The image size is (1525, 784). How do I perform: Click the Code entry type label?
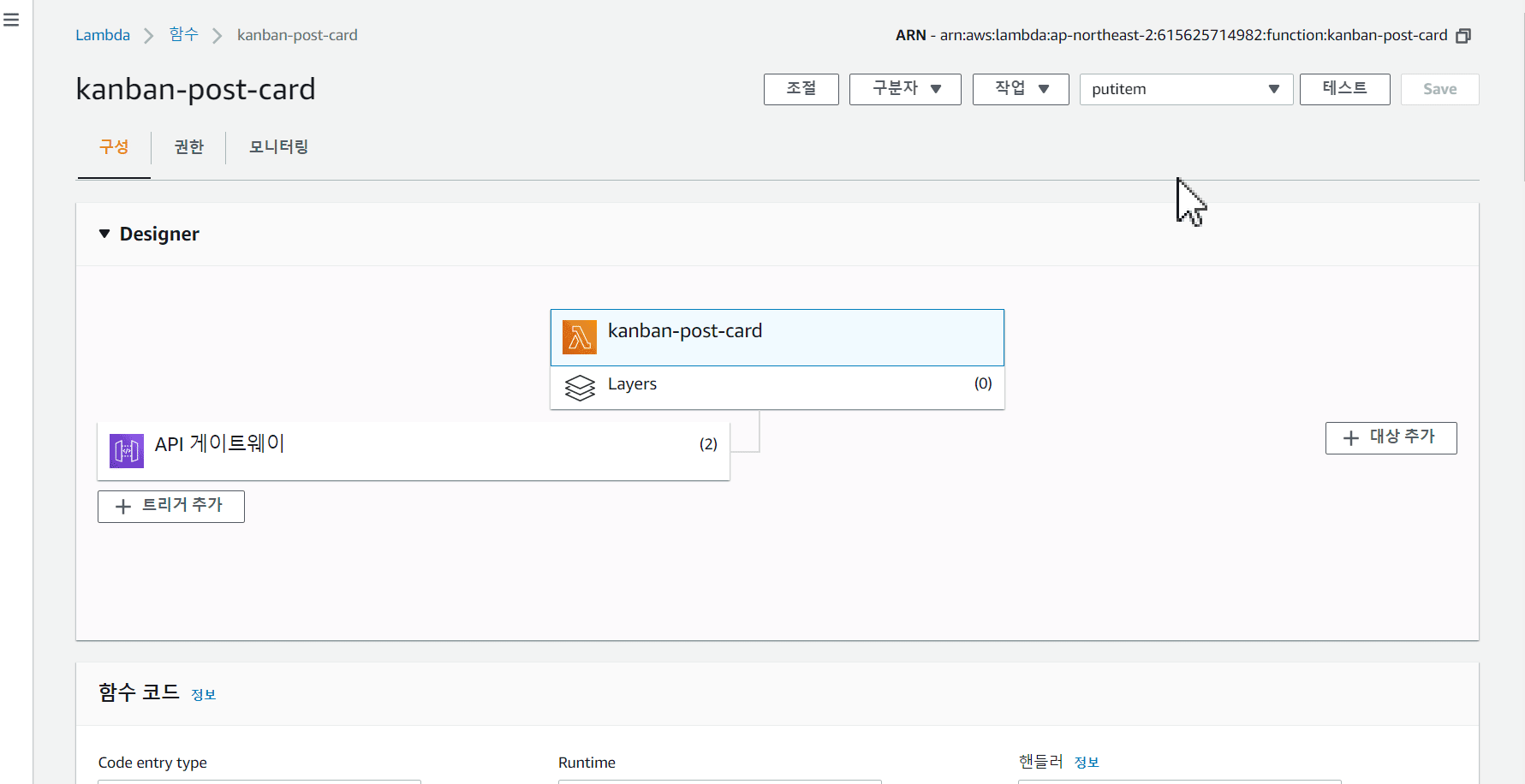click(152, 763)
